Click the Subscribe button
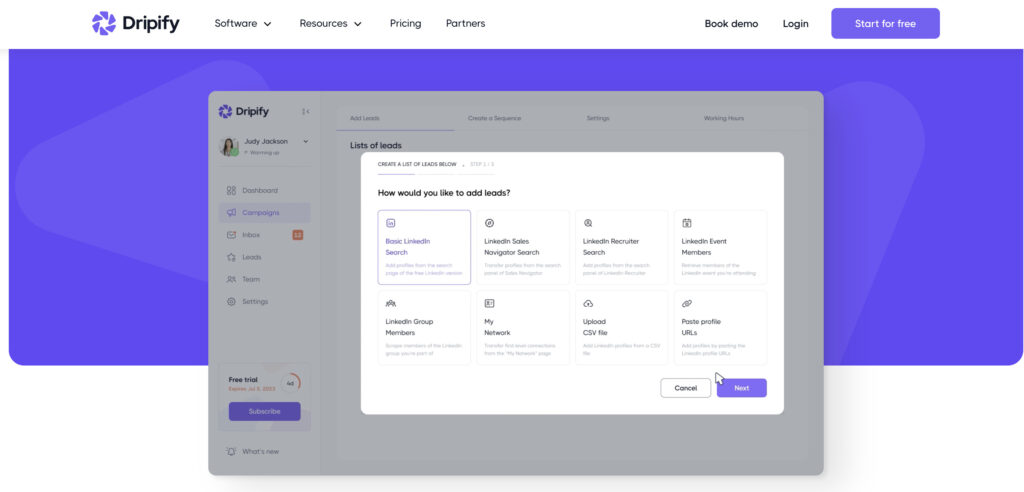This screenshot has height=492, width=1024. point(264,412)
